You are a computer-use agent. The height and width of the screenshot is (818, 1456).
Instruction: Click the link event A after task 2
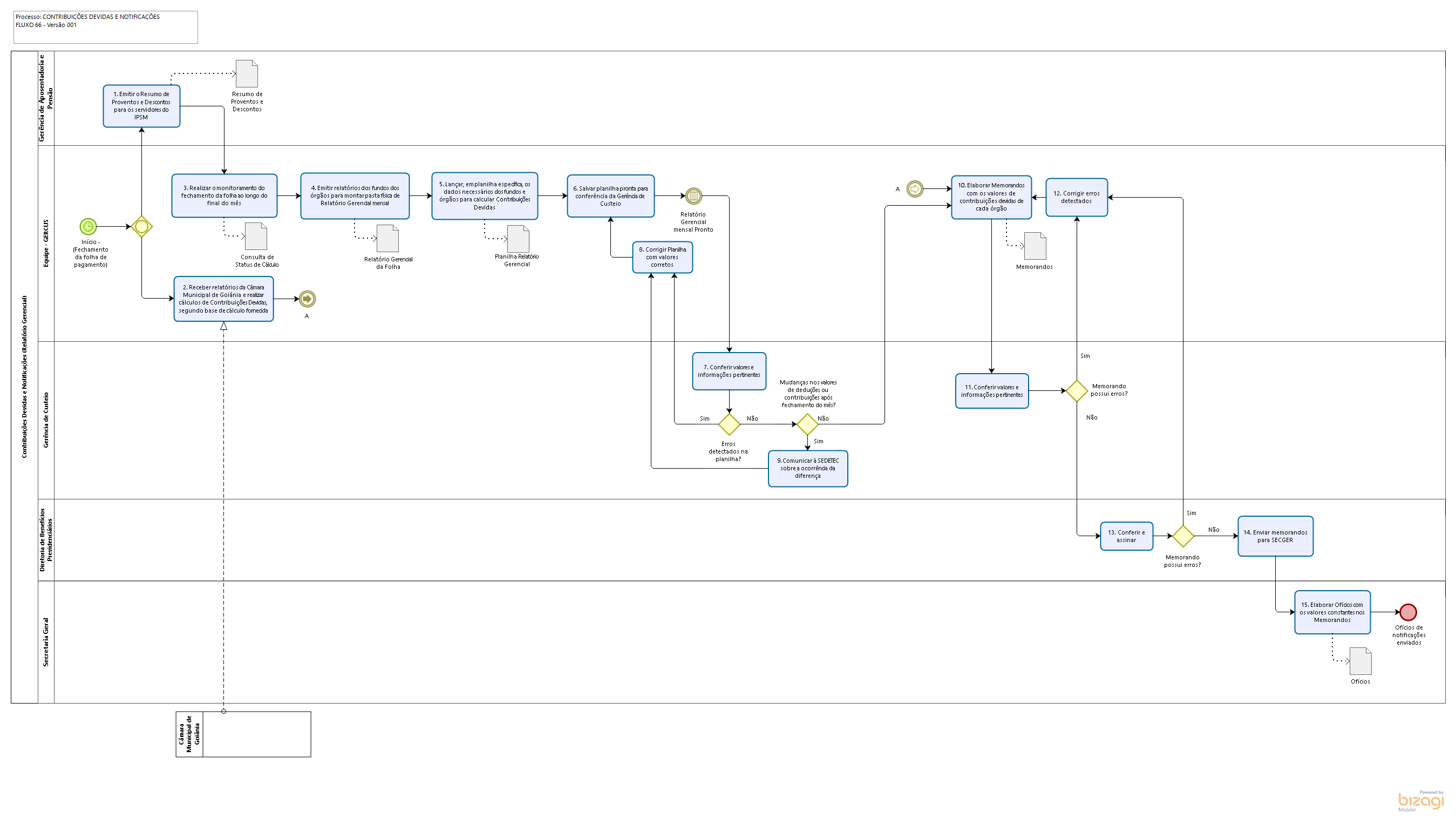(x=307, y=299)
